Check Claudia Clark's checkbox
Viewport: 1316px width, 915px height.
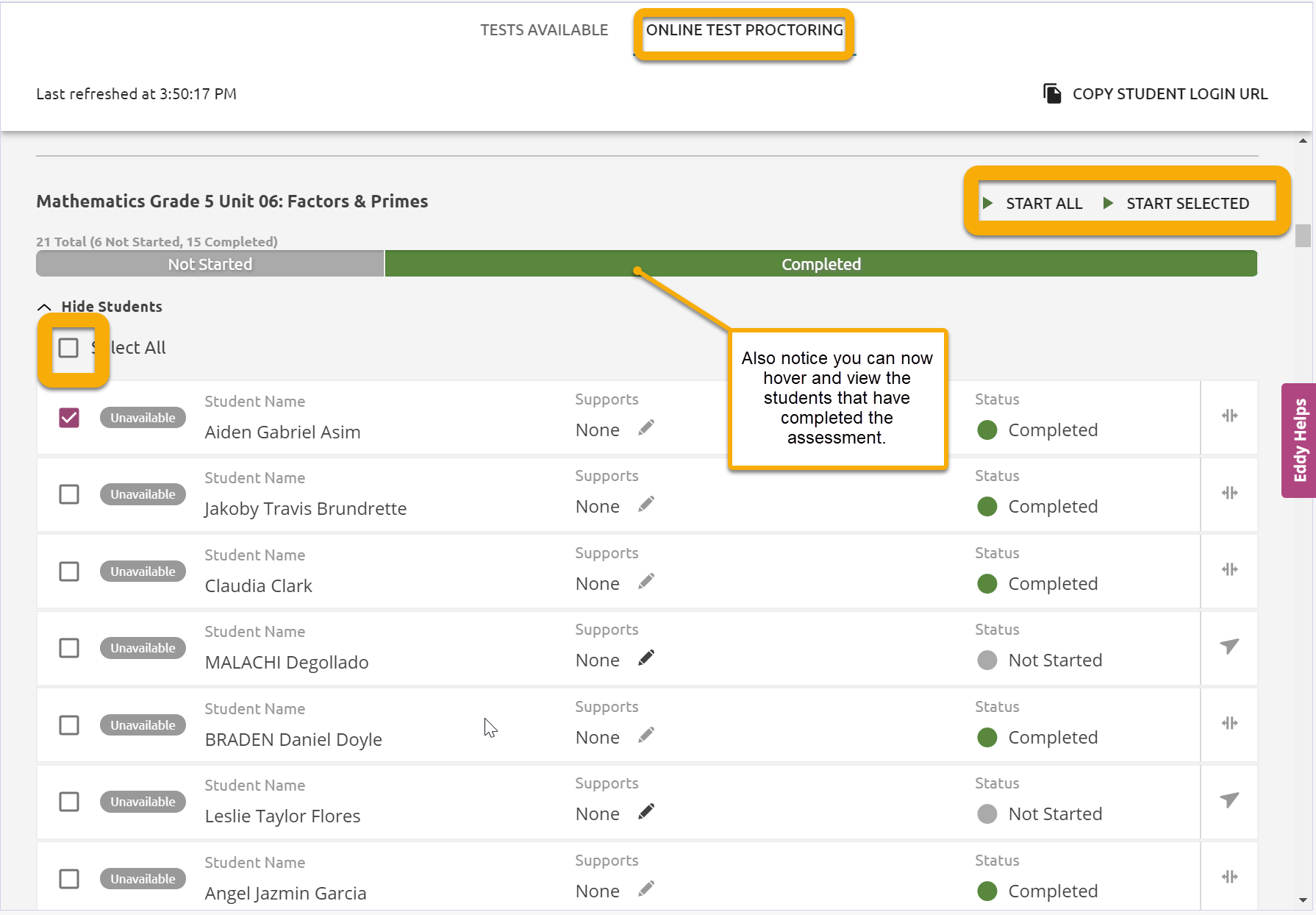point(69,572)
